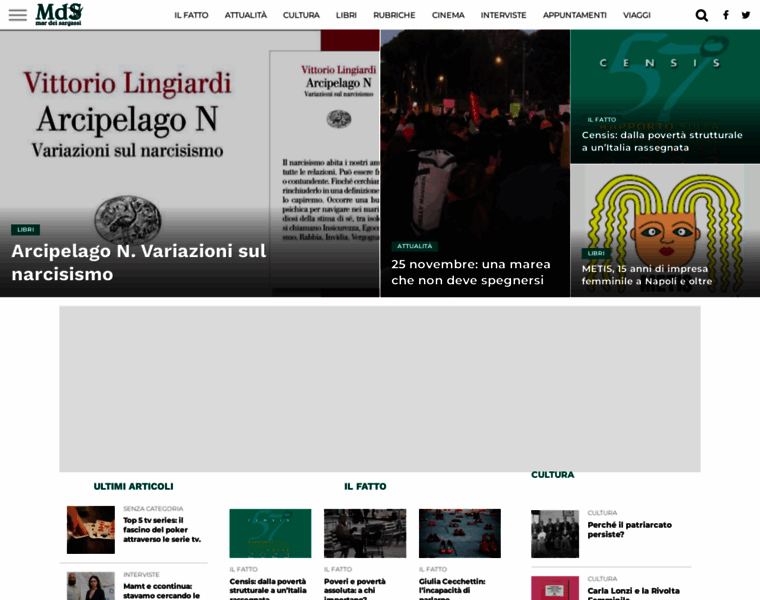Image resolution: width=760 pixels, height=600 pixels.
Task: Click the ATTUALITÀ tag on 25 novembre story
Action: coord(414,246)
